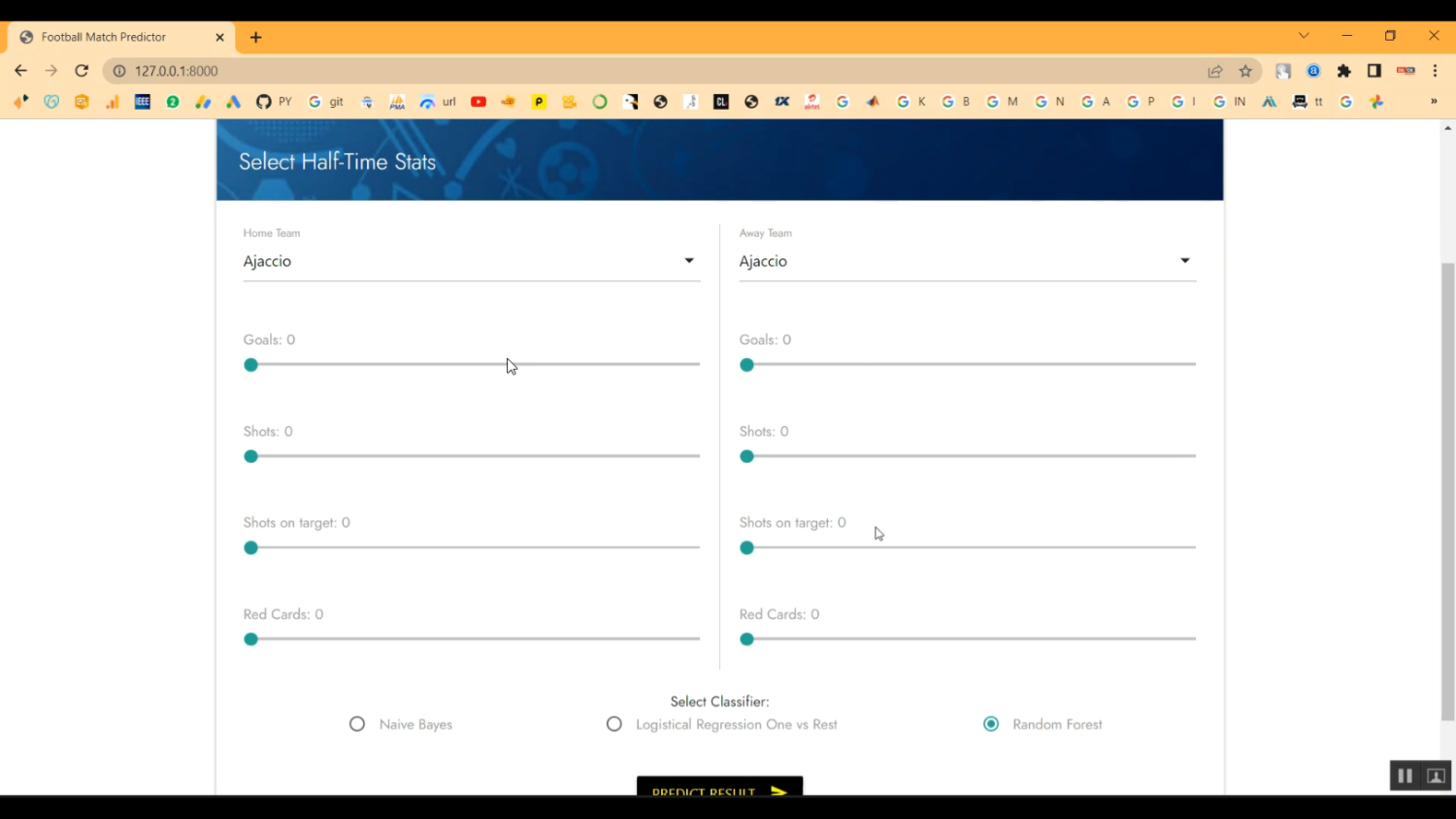This screenshot has height=819, width=1456.
Task: Click the Home Team Red Cards slider
Action: pos(472,639)
